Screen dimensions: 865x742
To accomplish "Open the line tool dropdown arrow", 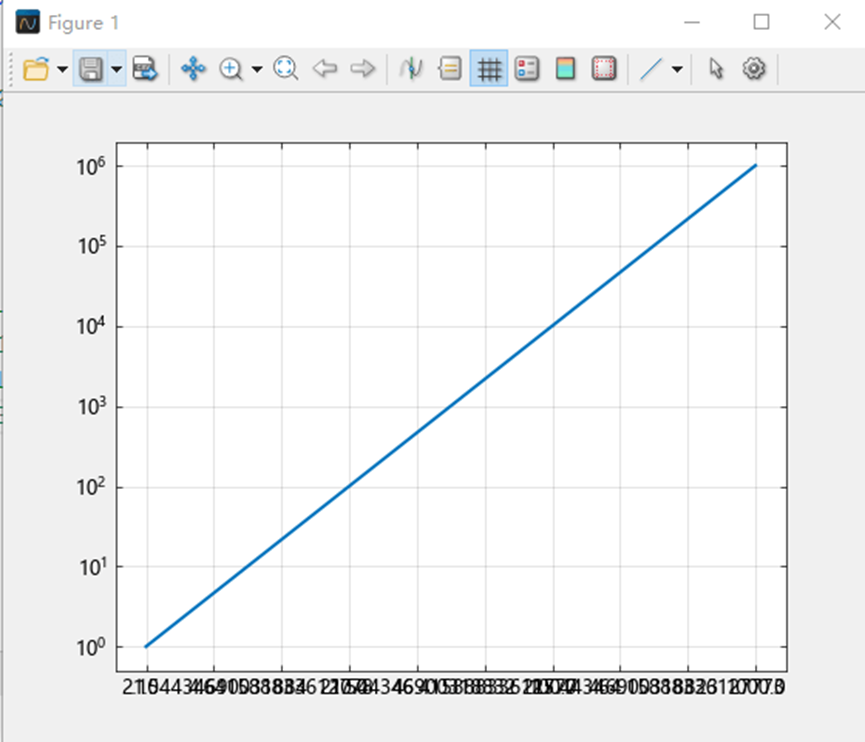I will coord(677,70).
